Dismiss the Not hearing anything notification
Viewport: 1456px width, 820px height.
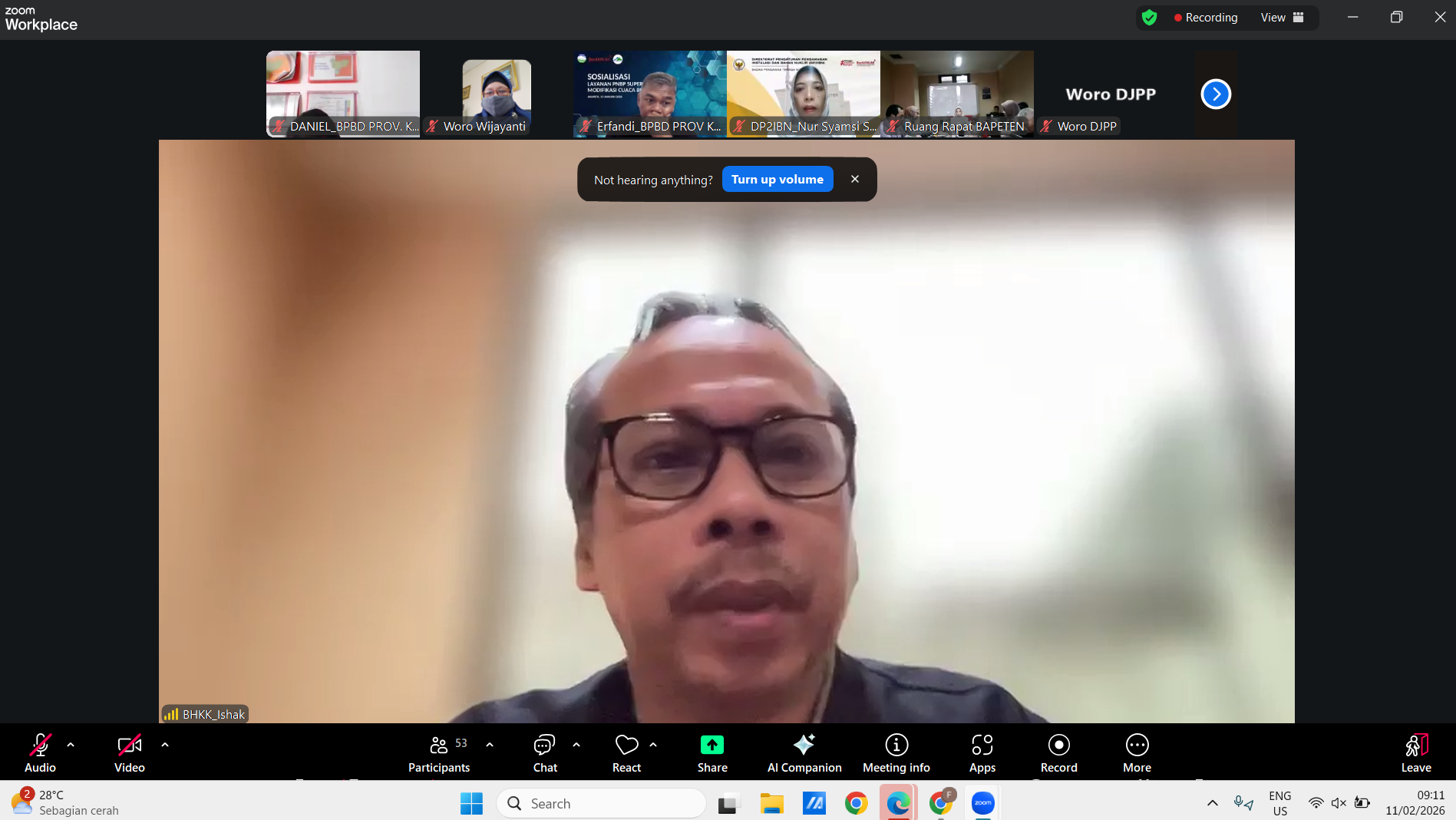[x=854, y=180]
